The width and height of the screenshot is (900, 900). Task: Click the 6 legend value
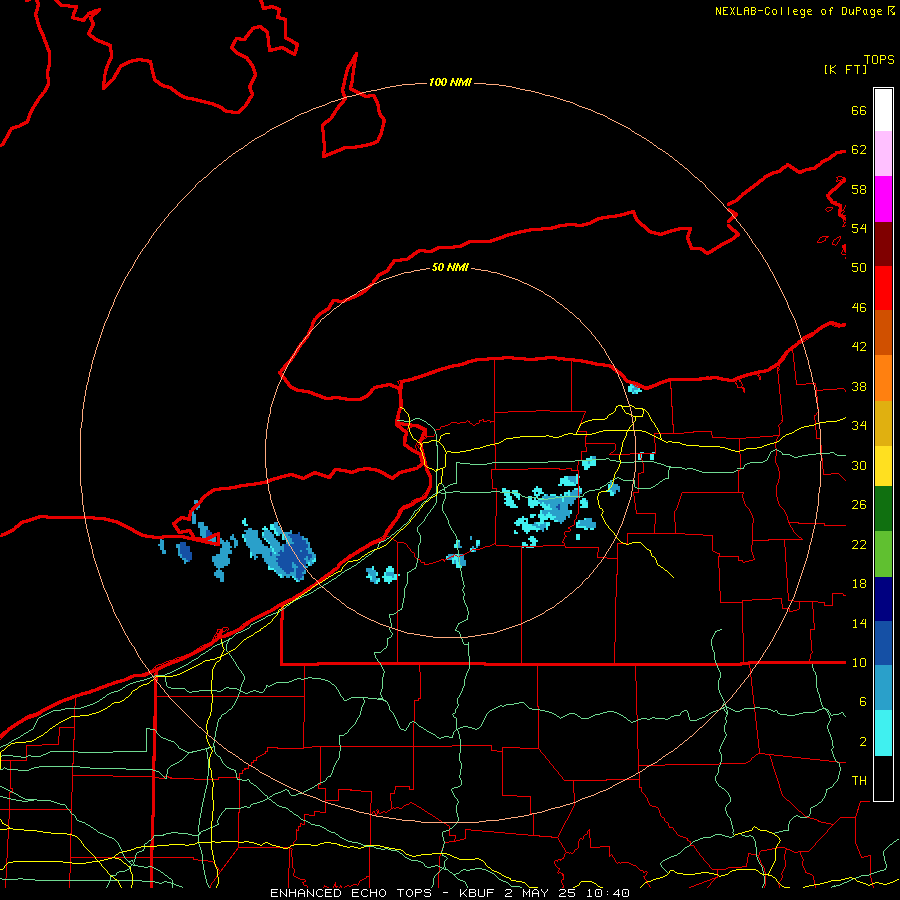coord(863,702)
